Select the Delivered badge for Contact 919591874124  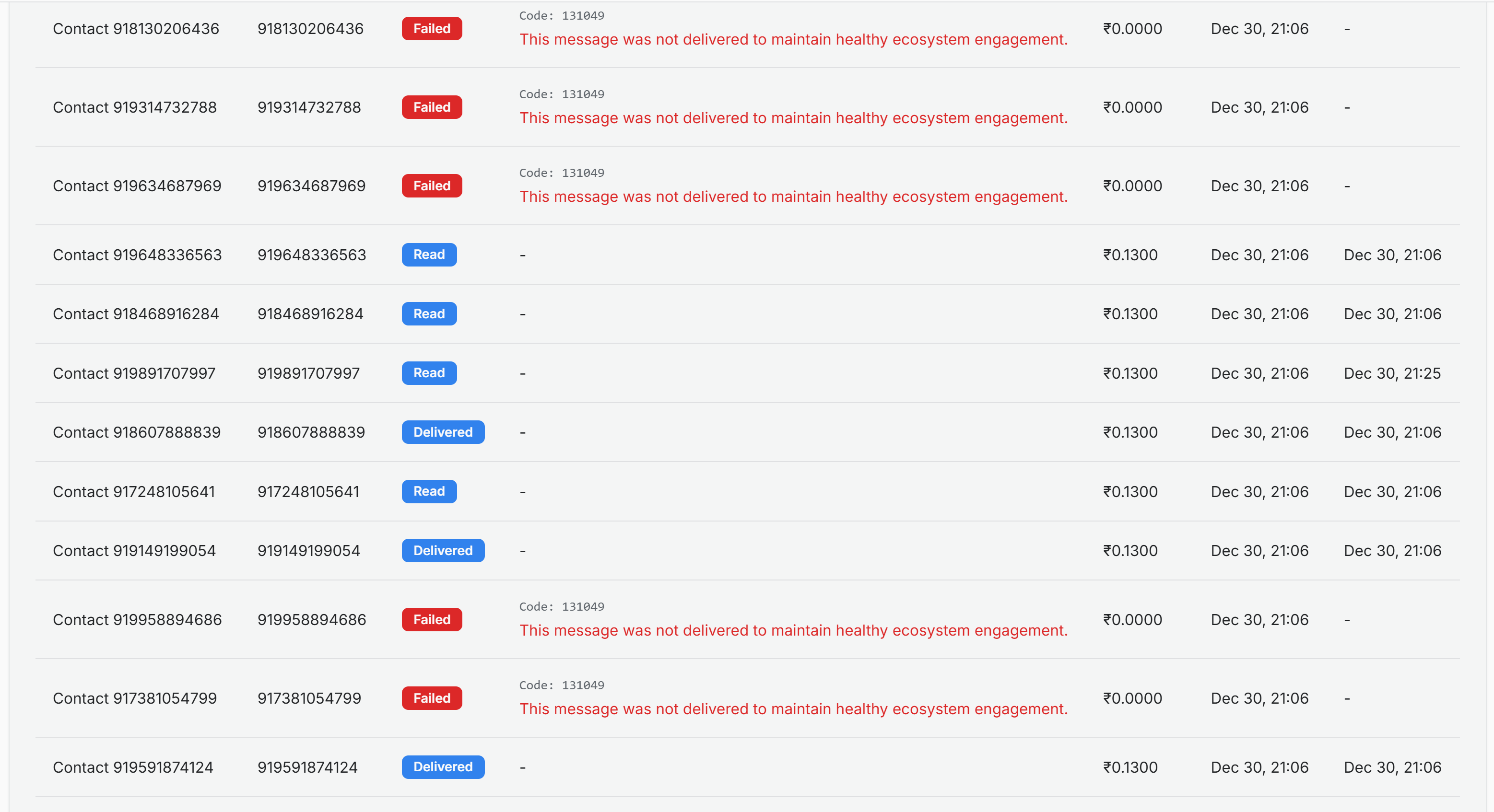click(443, 767)
